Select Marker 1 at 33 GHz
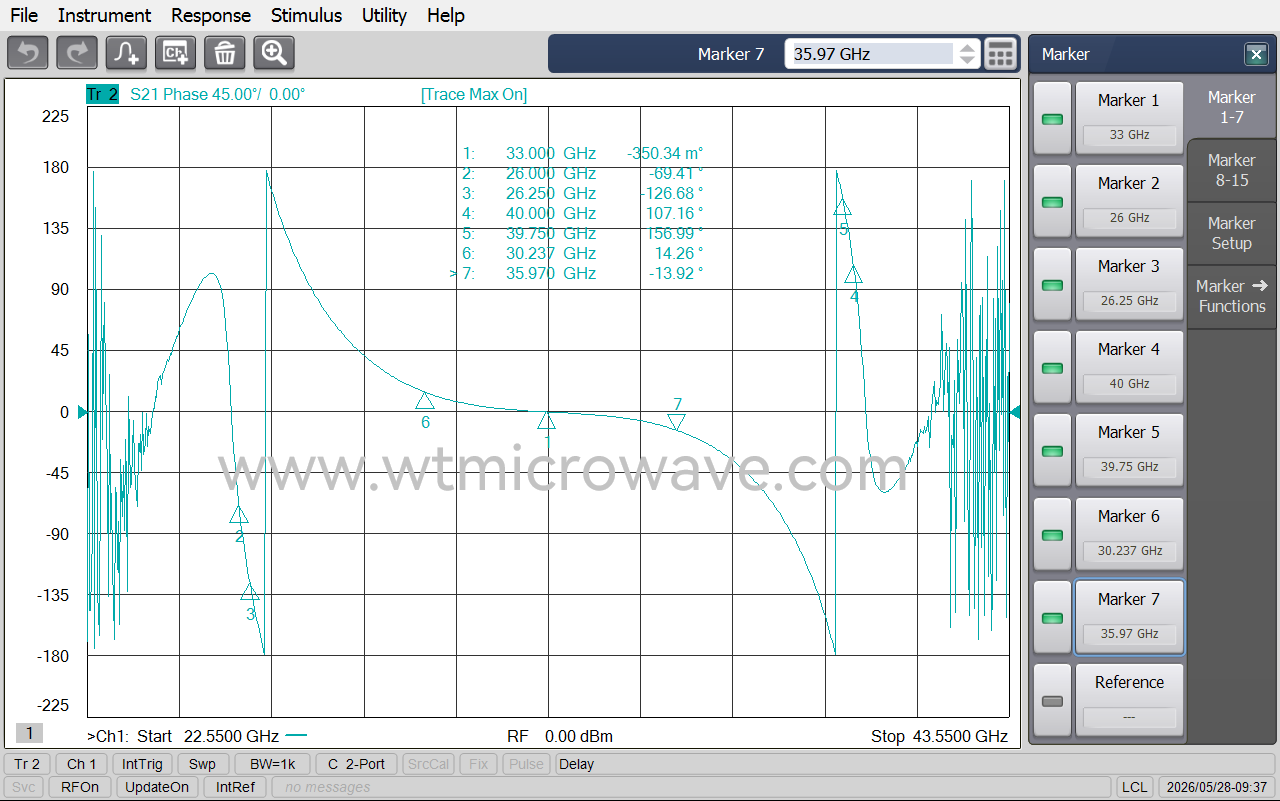The image size is (1280, 801). point(1129,119)
